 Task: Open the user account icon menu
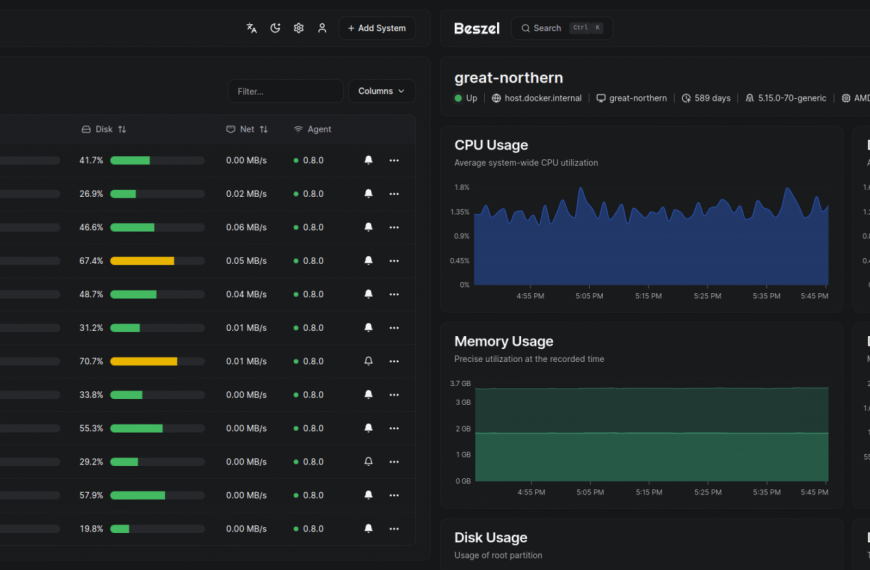tap(322, 28)
